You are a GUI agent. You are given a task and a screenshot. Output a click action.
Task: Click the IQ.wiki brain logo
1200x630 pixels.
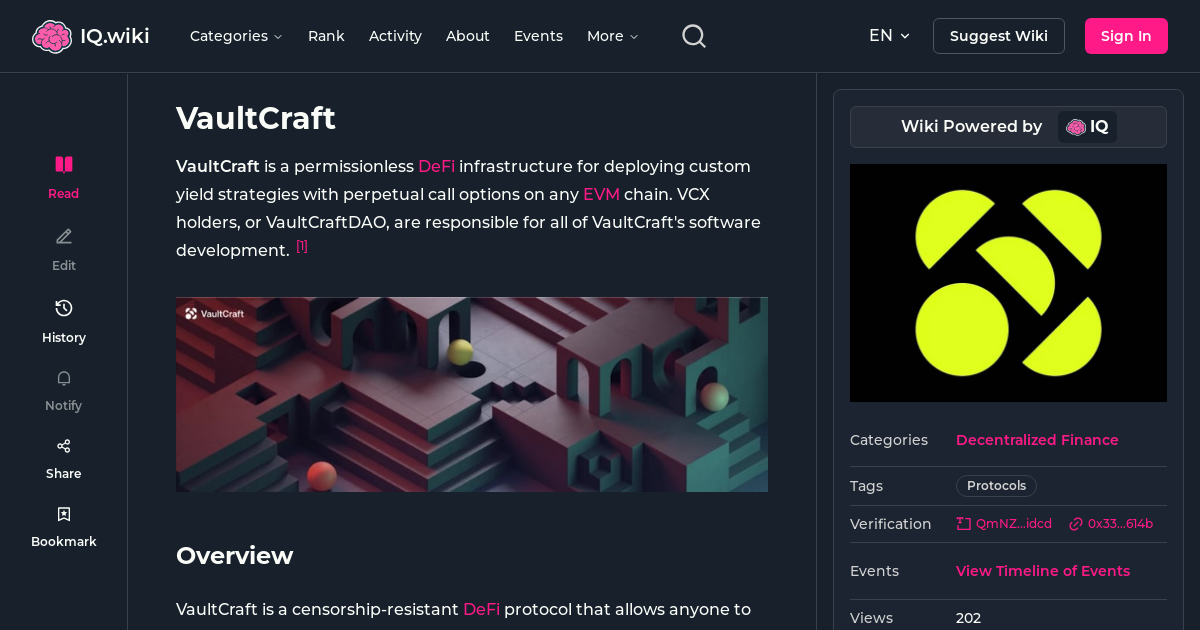[53, 35]
